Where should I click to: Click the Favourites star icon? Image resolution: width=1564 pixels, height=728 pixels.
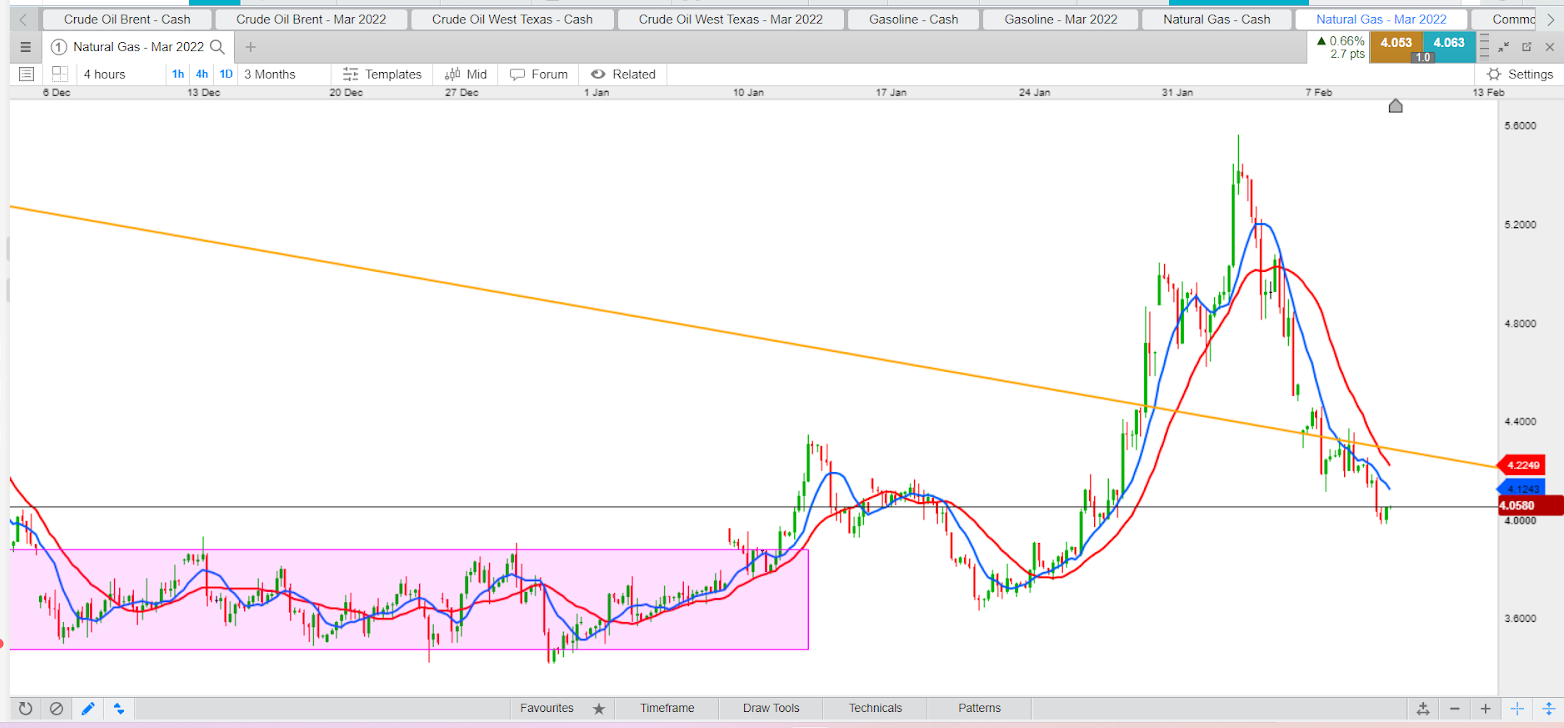tap(599, 708)
